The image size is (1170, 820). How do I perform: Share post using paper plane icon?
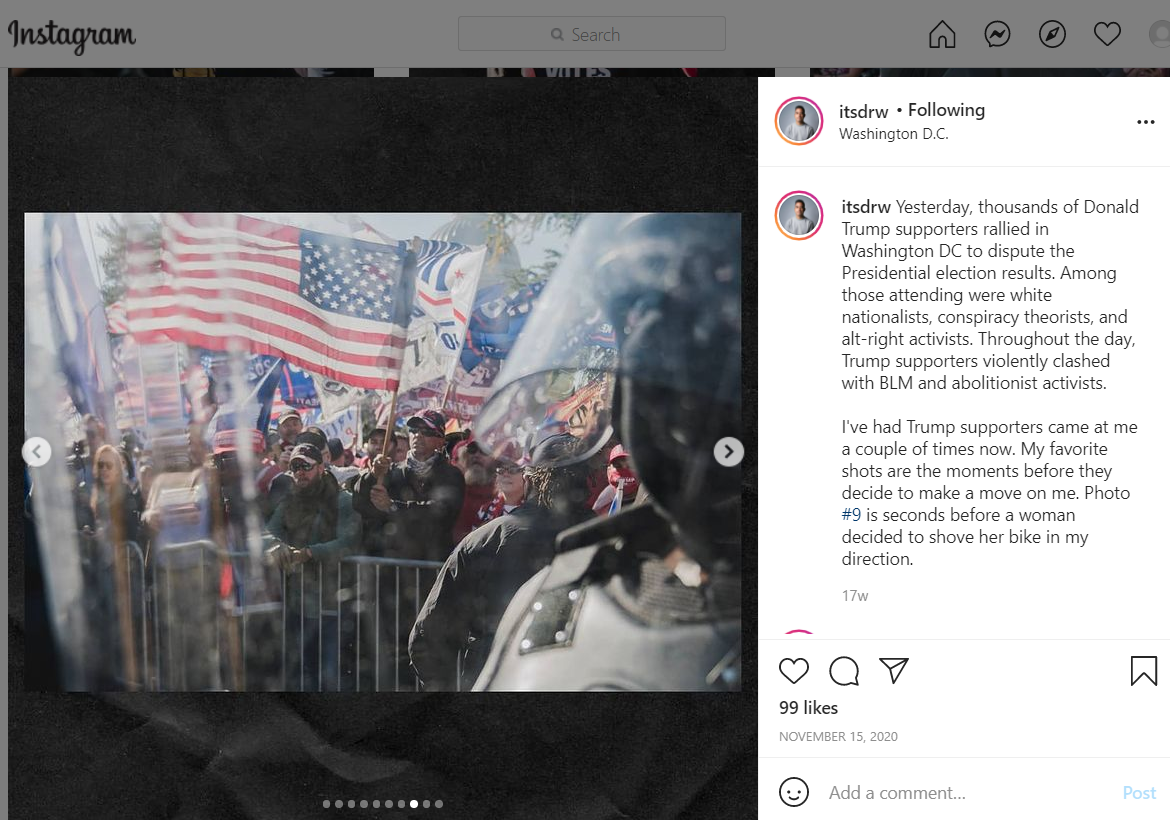tap(893, 670)
